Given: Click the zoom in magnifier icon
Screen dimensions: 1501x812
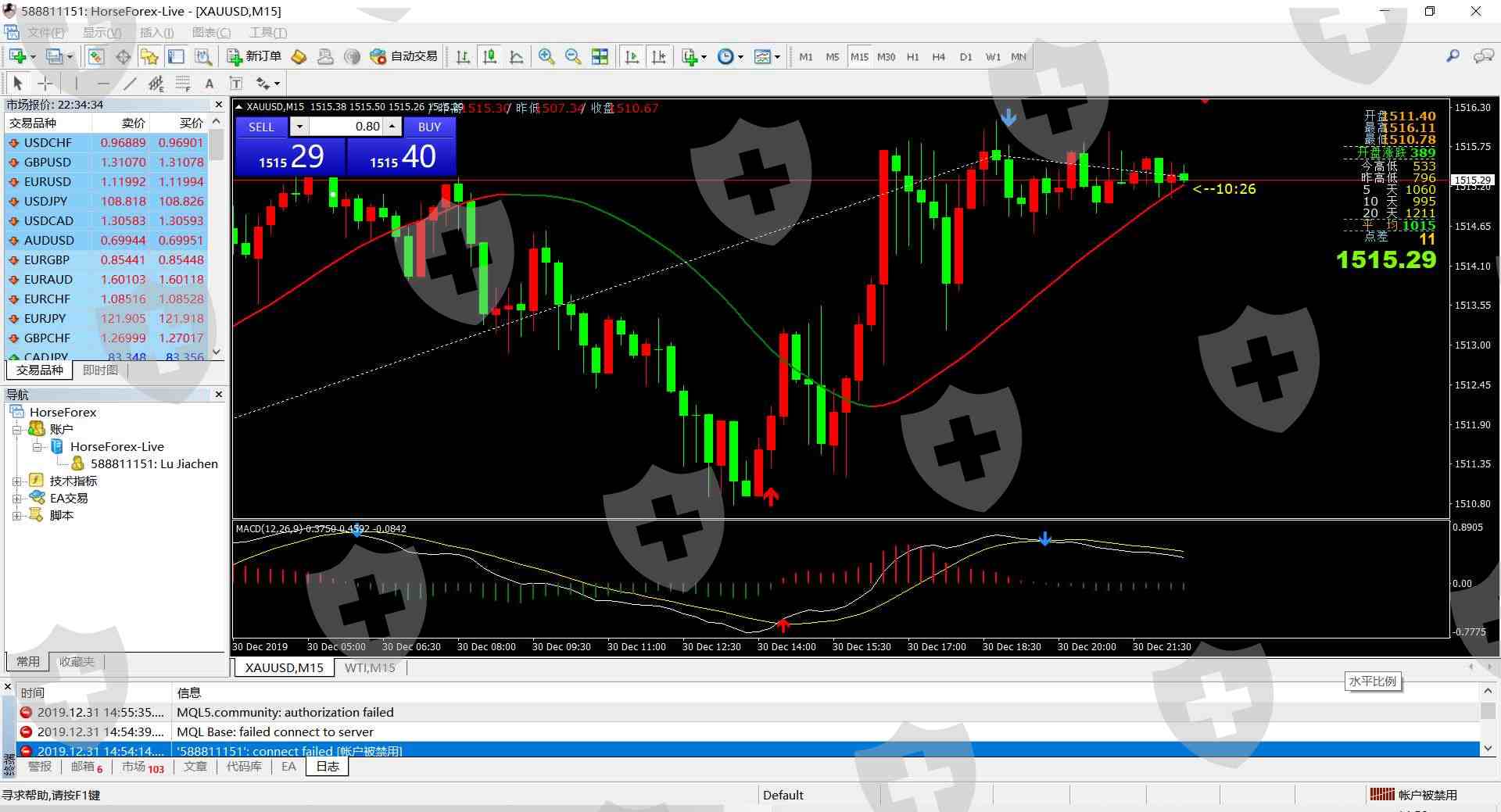Looking at the screenshot, I should pyautogui.click(x=546, y=56).
